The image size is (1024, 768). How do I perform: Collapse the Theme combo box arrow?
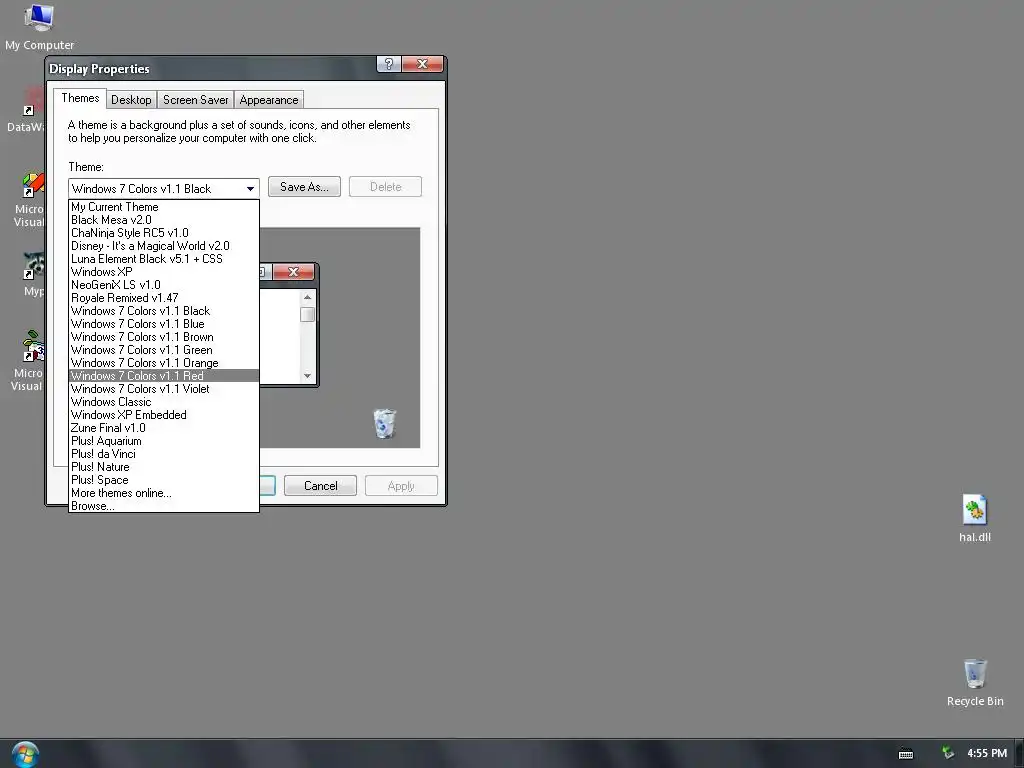click(x=250, y=189)
